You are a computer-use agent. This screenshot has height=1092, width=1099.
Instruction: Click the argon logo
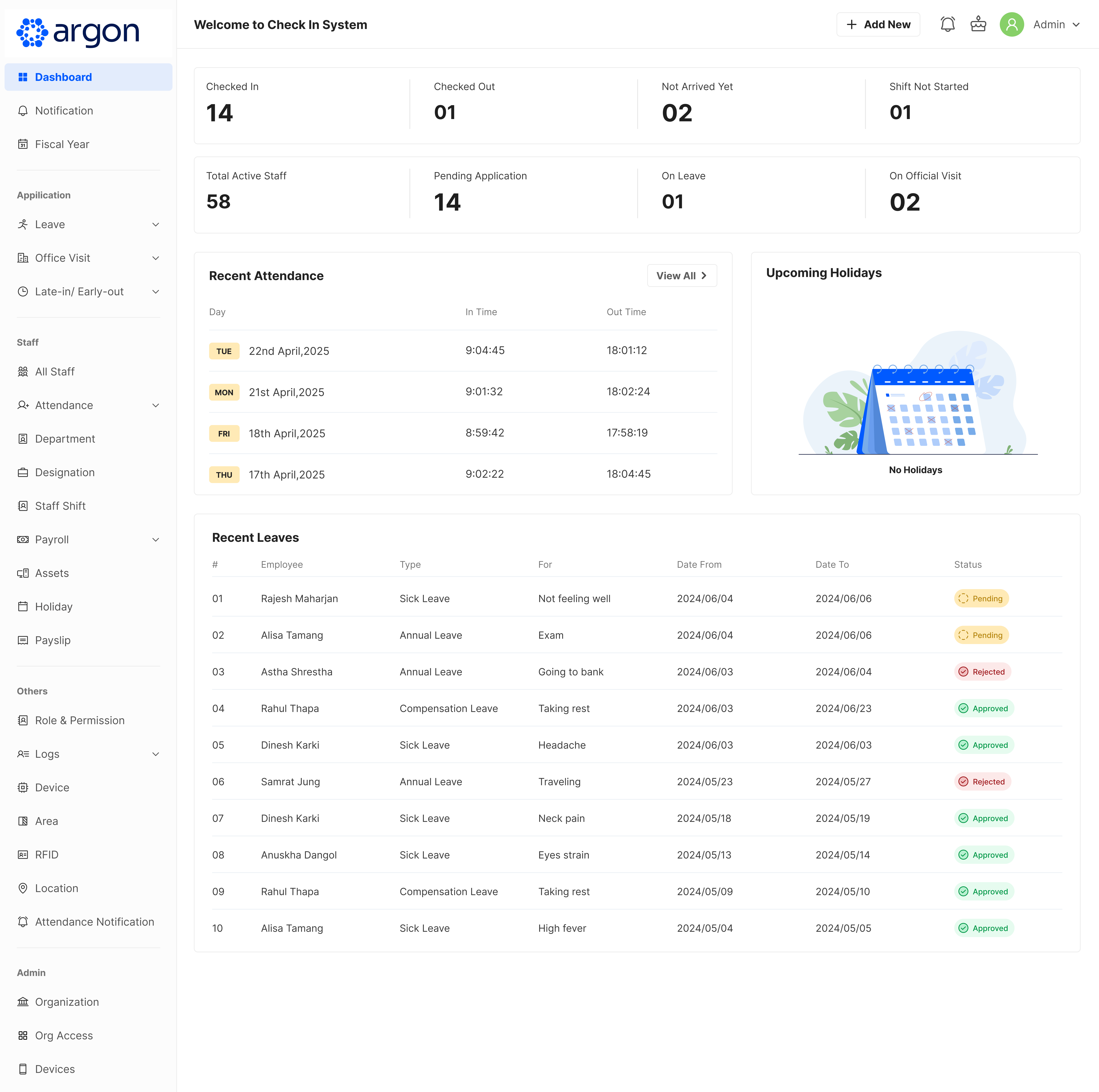[78, 32]
